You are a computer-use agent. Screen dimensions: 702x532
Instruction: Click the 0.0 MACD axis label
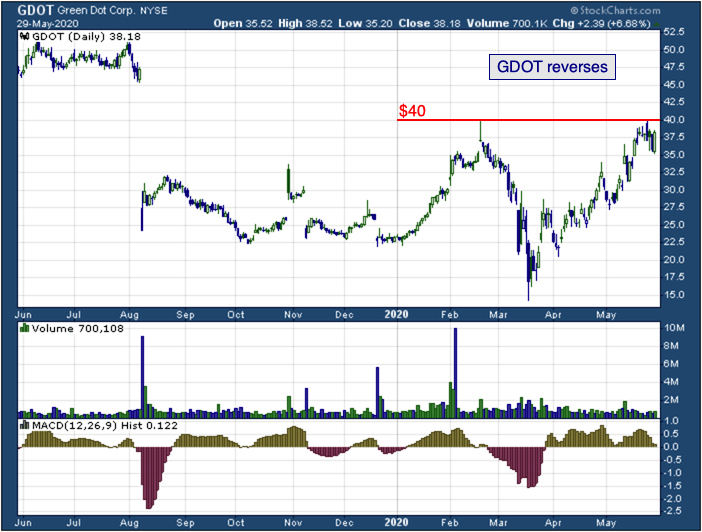pos(672,447)
